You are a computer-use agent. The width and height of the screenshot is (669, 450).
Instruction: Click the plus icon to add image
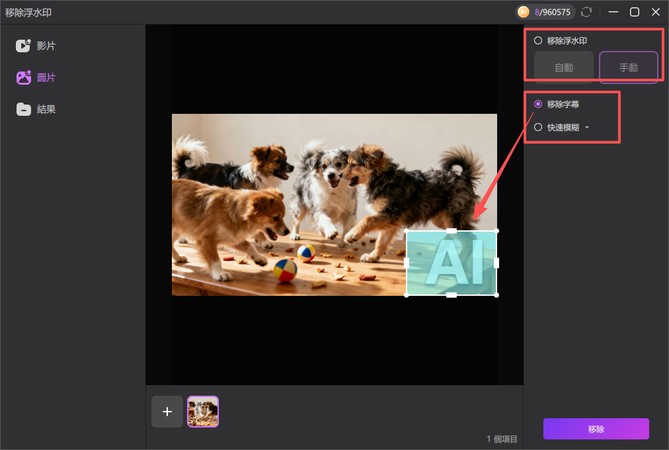pos(167,411)
